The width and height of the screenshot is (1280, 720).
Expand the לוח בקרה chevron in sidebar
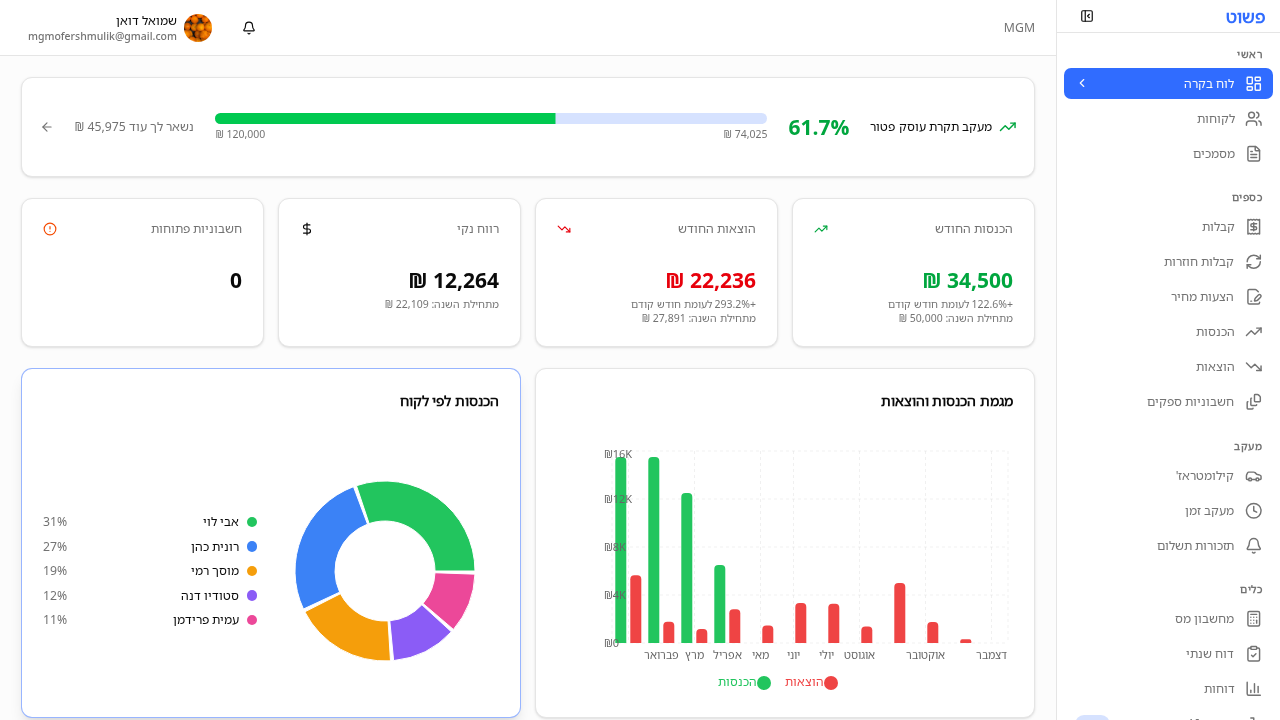click(1082, 84)
